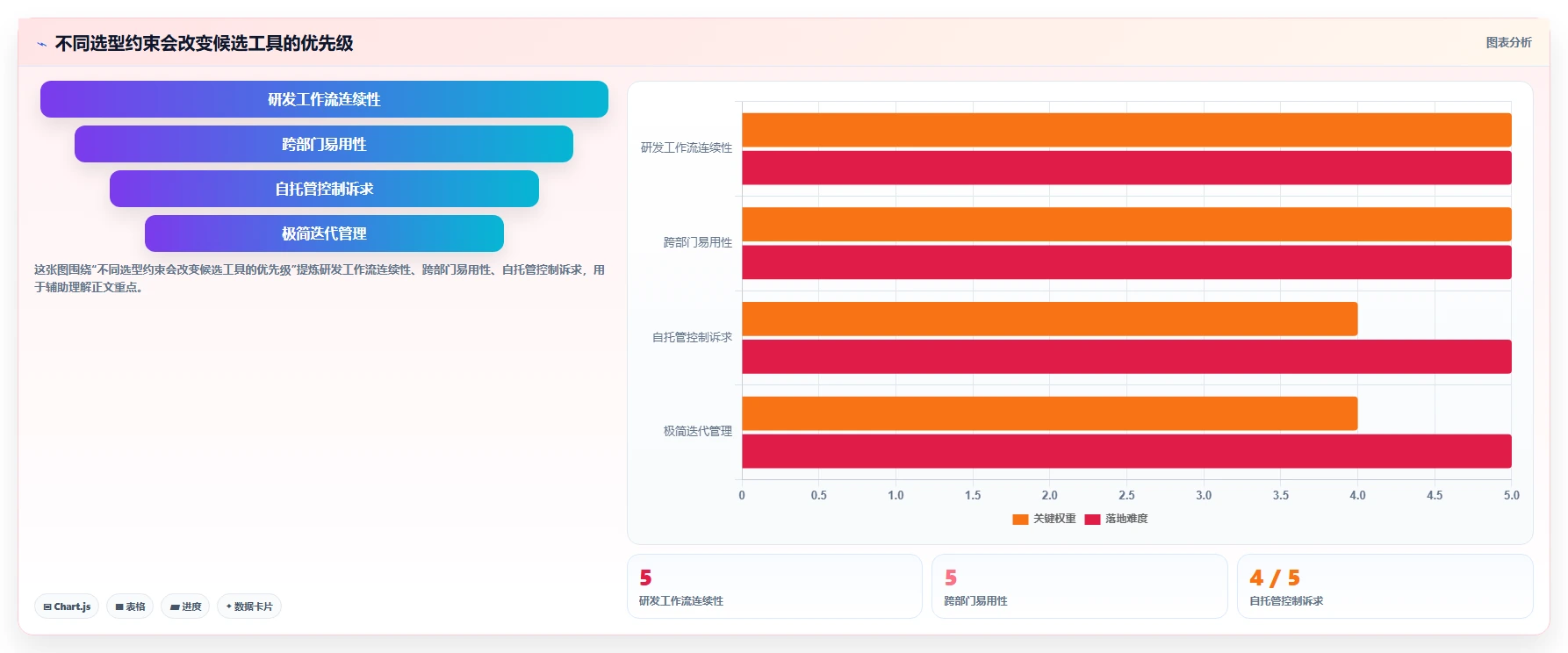Select the 极简迭代管理 funnel bar
The height and width of the screenshot is (653, 1568).
[324, 233]
